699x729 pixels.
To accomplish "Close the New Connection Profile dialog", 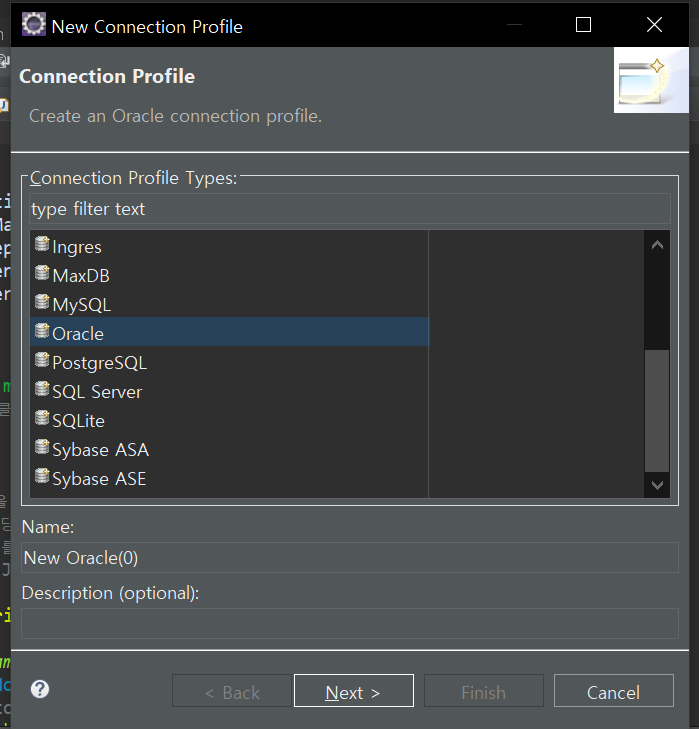I will click(x=654, y=25).
